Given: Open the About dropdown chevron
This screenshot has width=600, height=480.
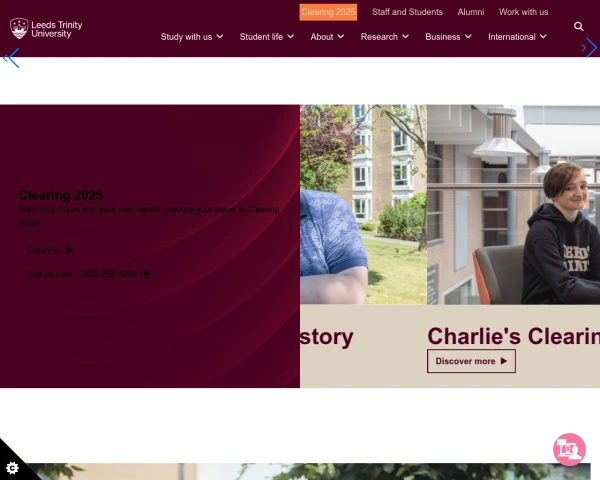Looking at the screenshot, I should [341, 36].
